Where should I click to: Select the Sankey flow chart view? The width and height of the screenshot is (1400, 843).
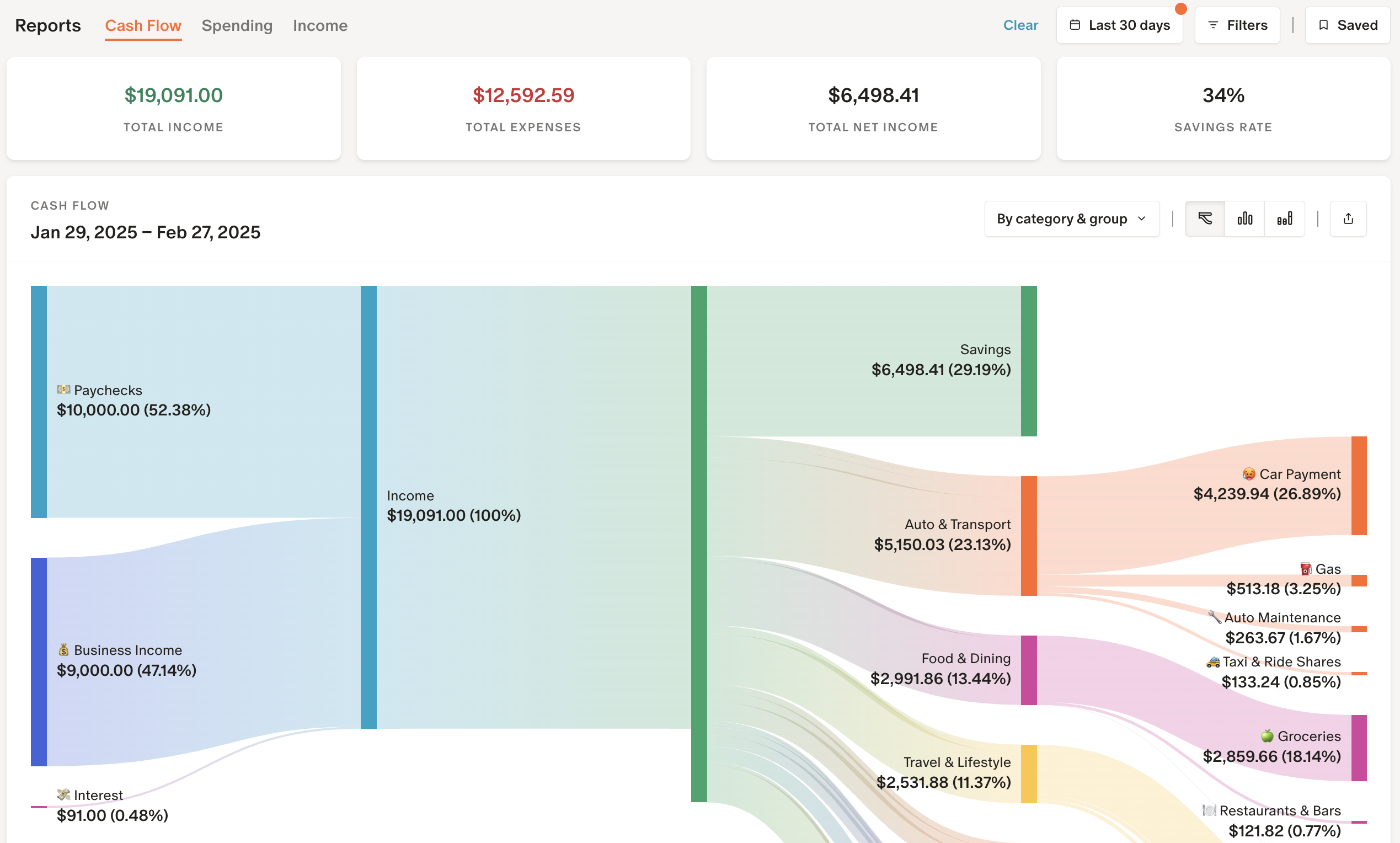coord(1205,218)
